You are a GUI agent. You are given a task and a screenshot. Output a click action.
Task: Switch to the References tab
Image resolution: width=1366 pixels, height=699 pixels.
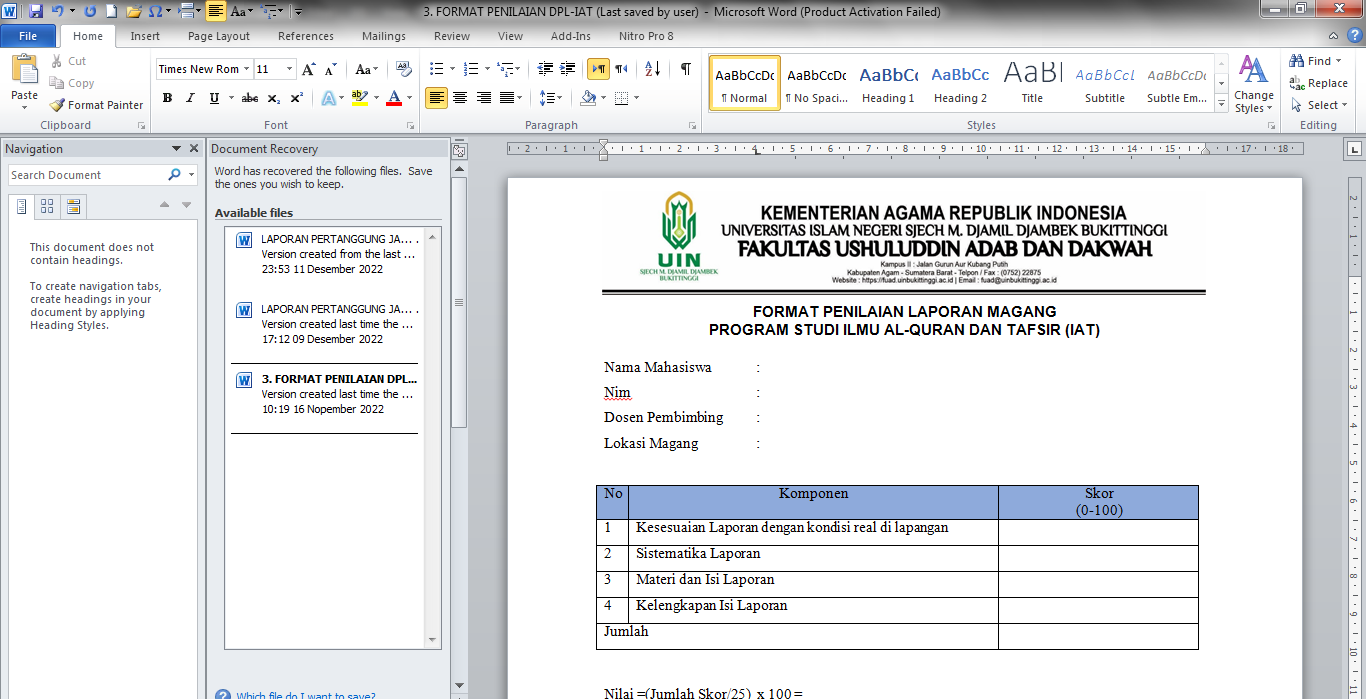point(306,36)
